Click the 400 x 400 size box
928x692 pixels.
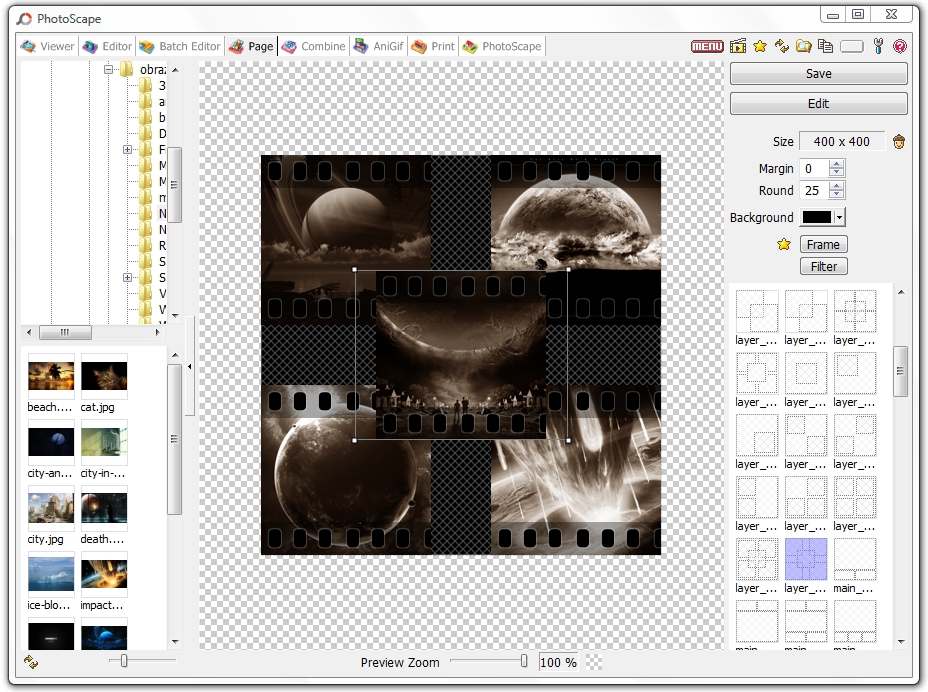pos(842,141)
